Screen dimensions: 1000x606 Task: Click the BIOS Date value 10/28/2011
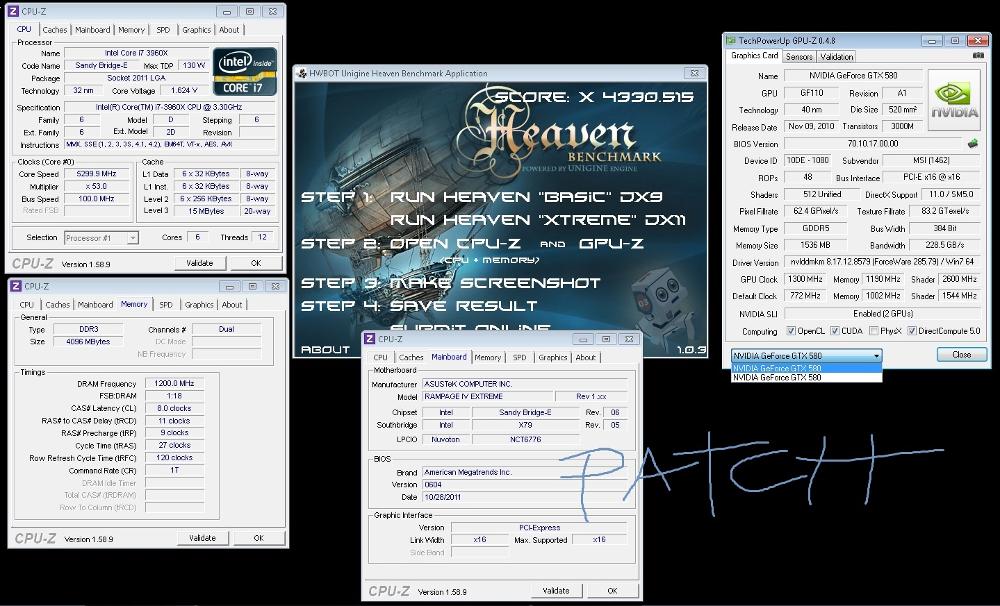point(525,497)
